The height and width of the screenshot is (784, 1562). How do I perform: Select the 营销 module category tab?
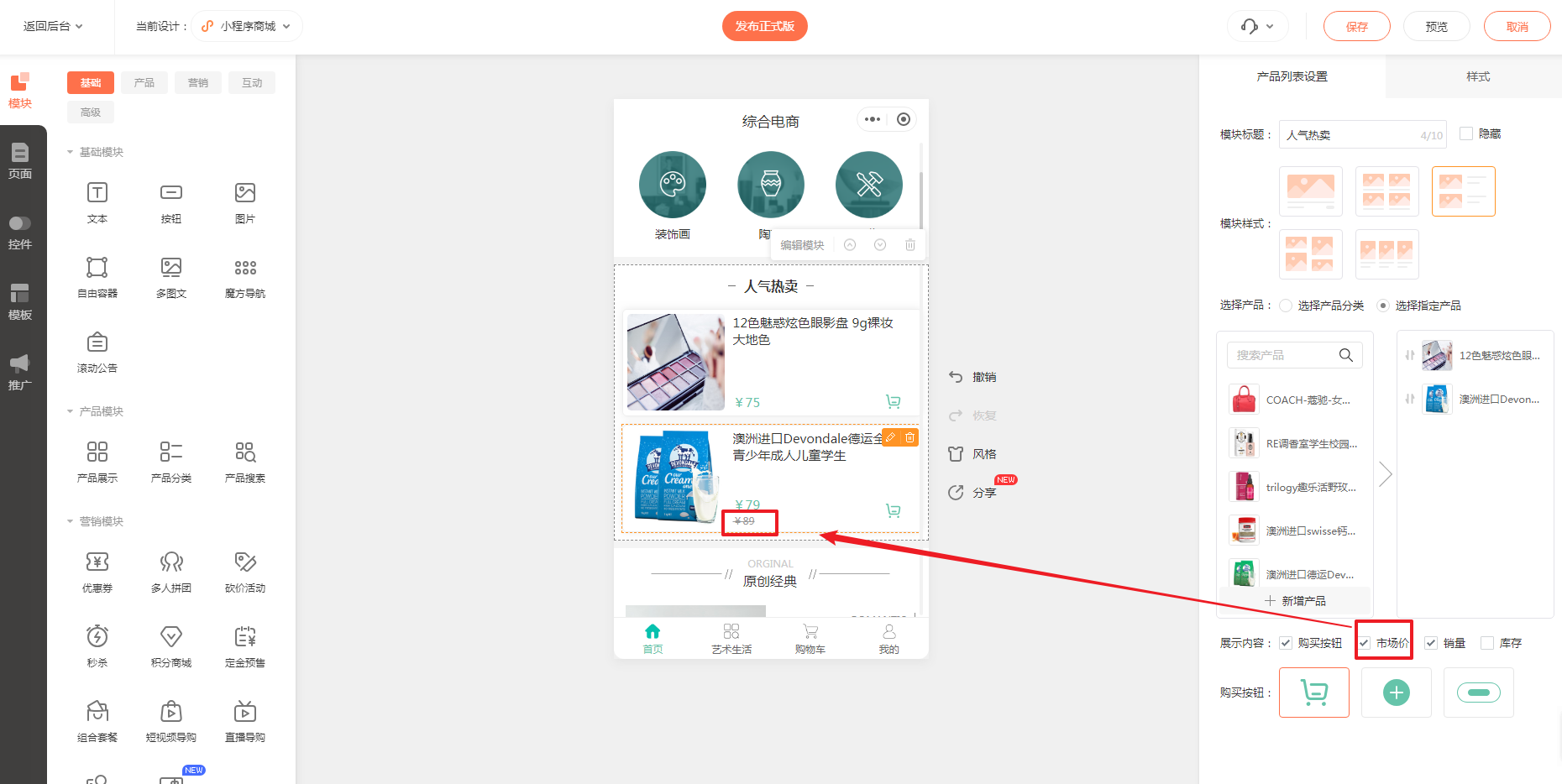click(198, 82)
